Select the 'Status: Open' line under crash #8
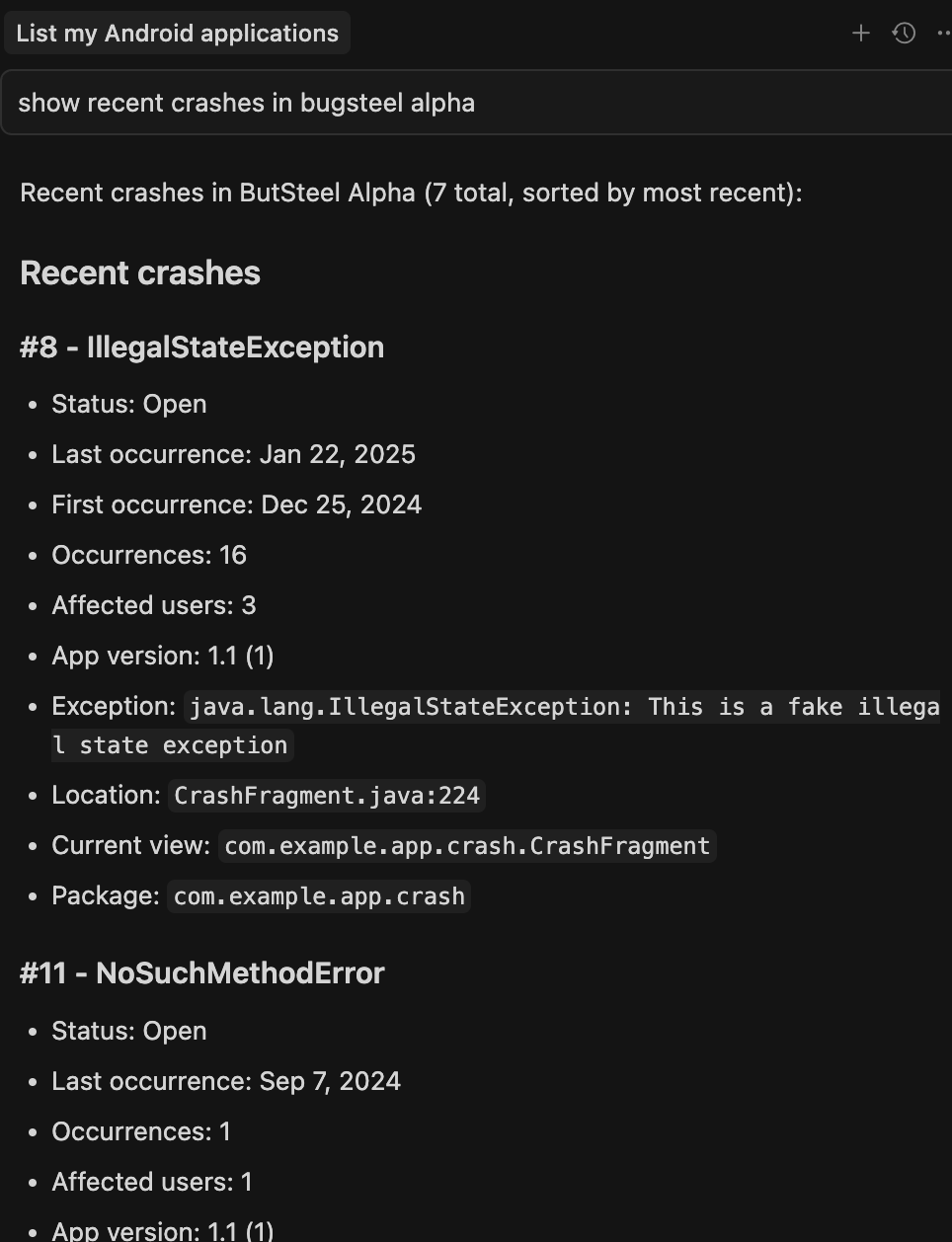The image size is (952, 1242). (x=128, y=404)
